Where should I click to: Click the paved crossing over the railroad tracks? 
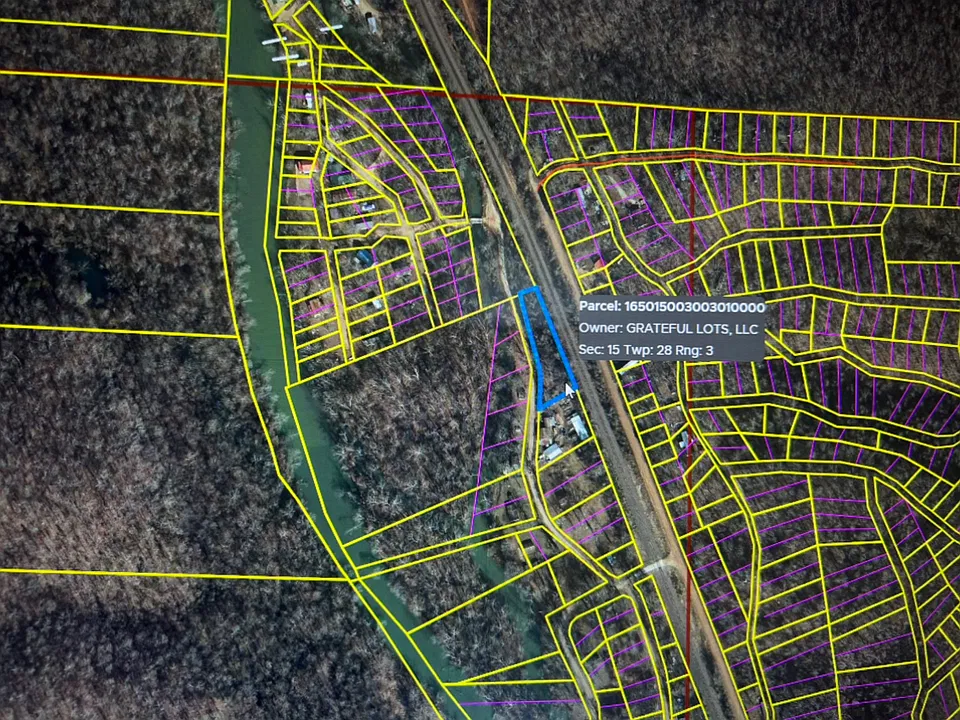[x=657, y=564]
